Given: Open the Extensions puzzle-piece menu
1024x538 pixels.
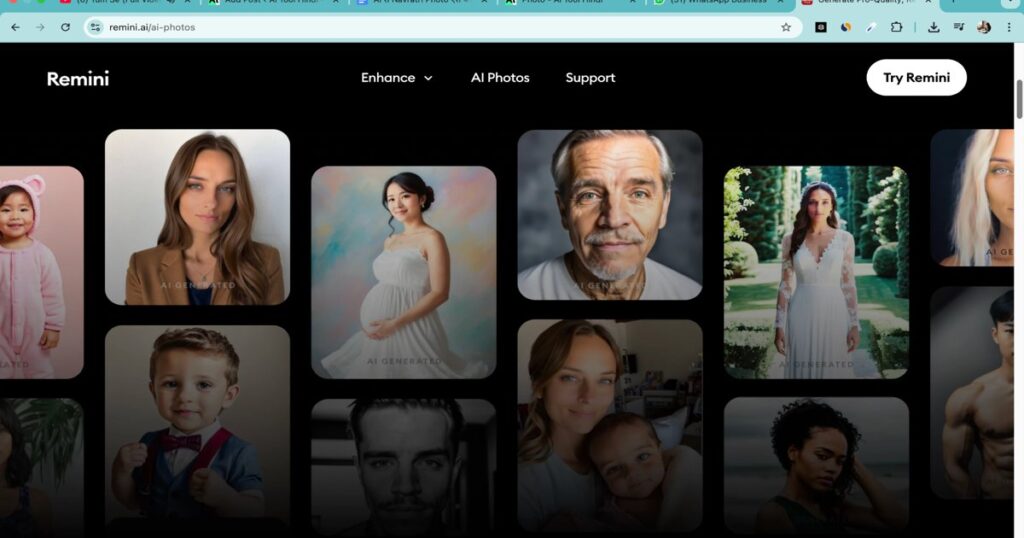Looking at the screenshot, I should (x=897, y=27).
